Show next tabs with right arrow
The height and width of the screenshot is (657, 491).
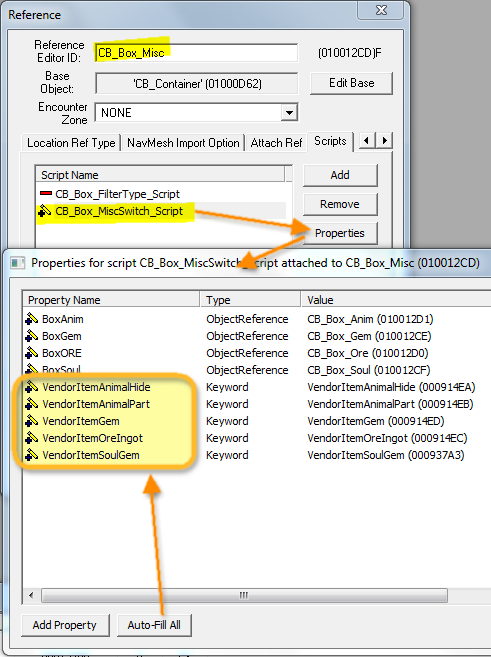click(x=384, y=140)
